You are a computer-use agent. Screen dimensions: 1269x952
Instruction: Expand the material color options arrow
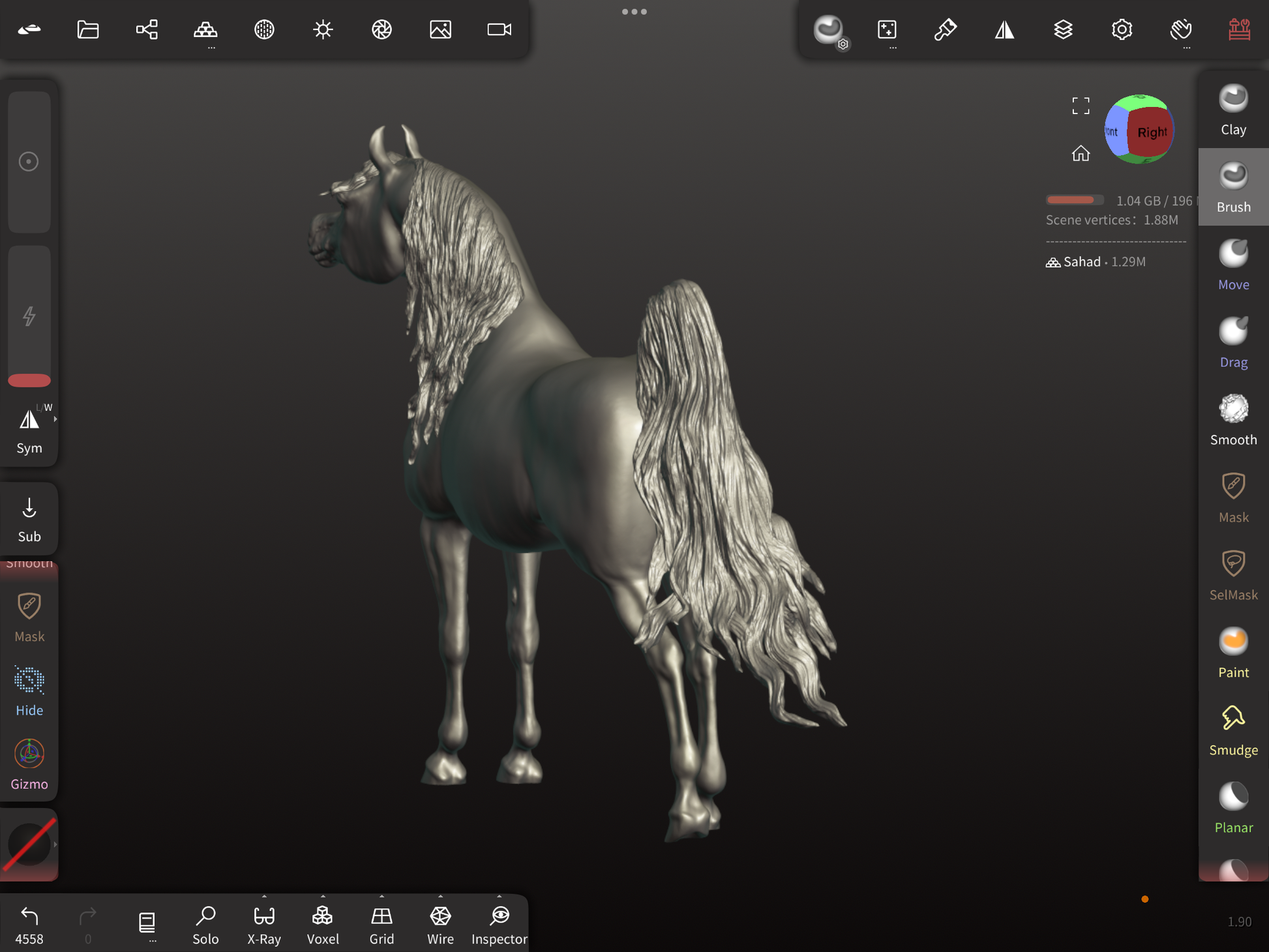[x=55, y=844]
